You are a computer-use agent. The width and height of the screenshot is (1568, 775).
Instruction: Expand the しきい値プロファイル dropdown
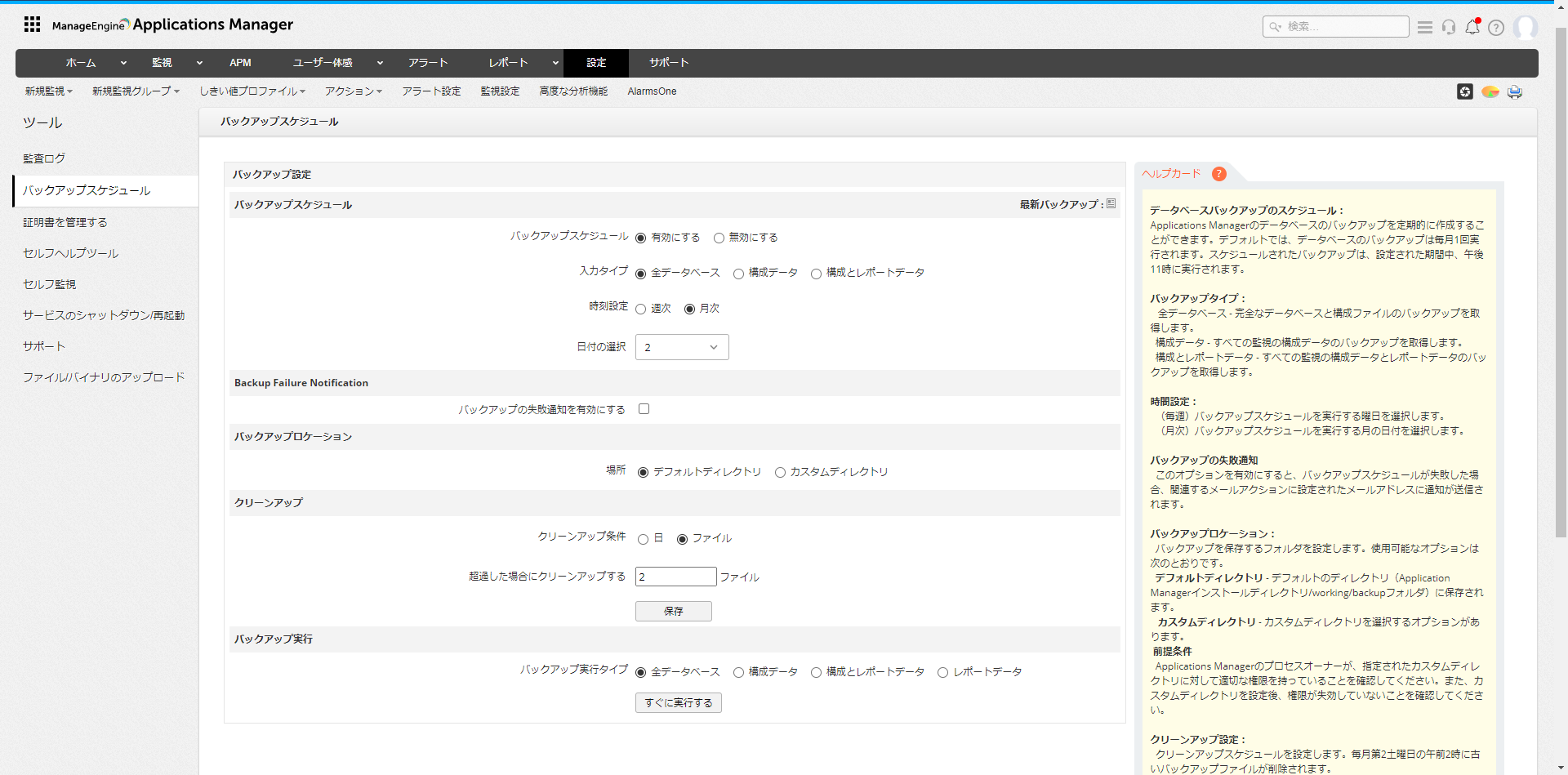pos(252,91)
